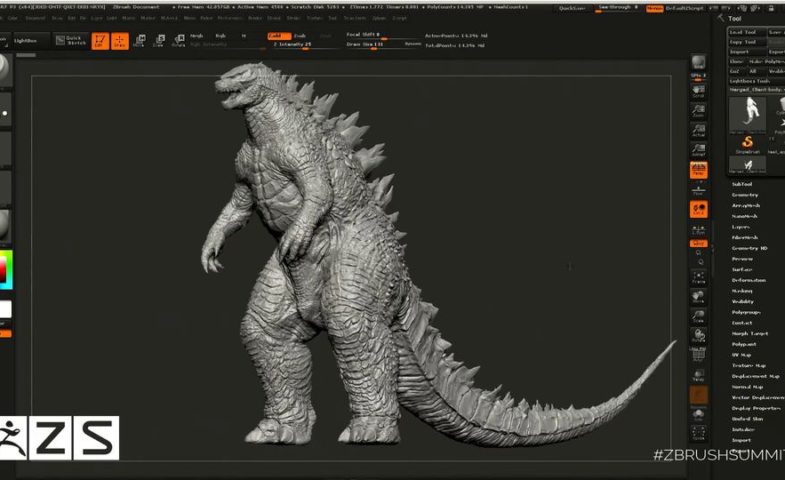Viewport: 785px width, 480px height.
Task: Expand the Deformation subpalette
Action: (x=749, y=280)
